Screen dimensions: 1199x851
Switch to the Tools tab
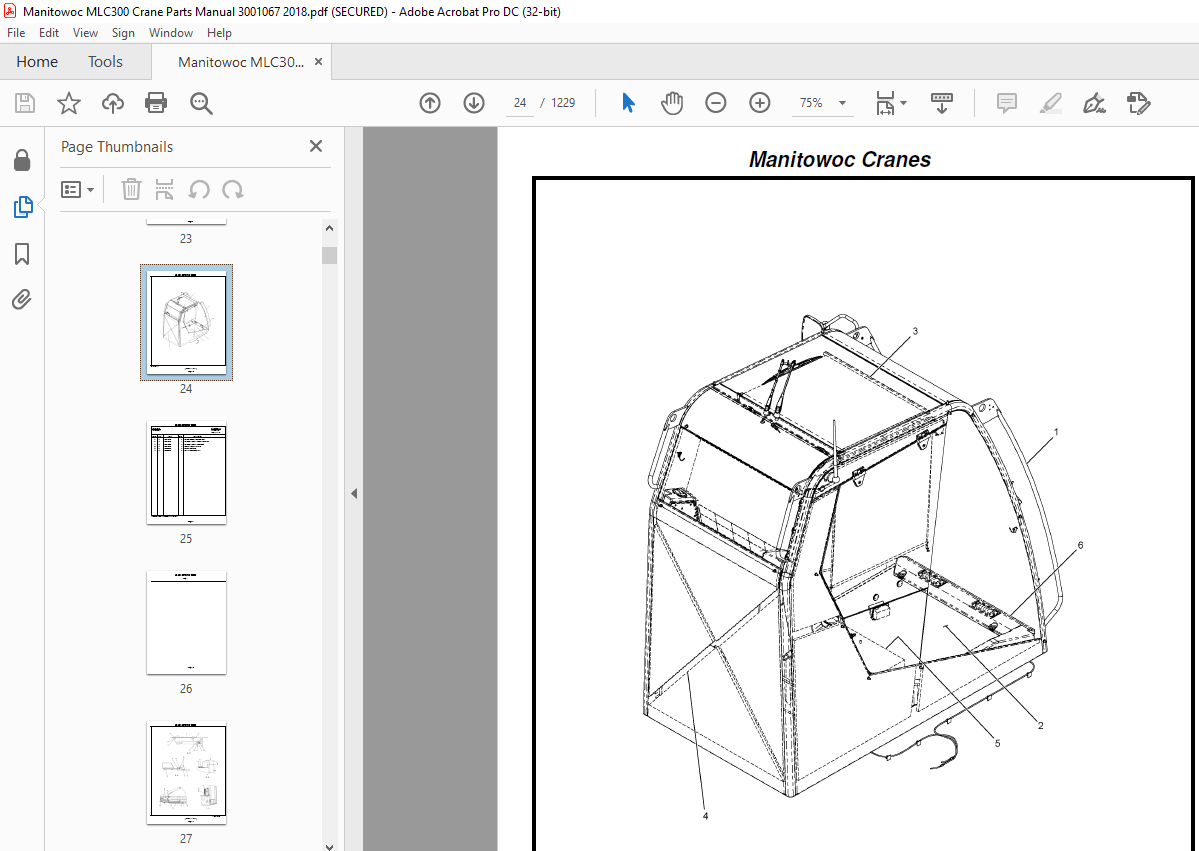[x=105, y=62]
